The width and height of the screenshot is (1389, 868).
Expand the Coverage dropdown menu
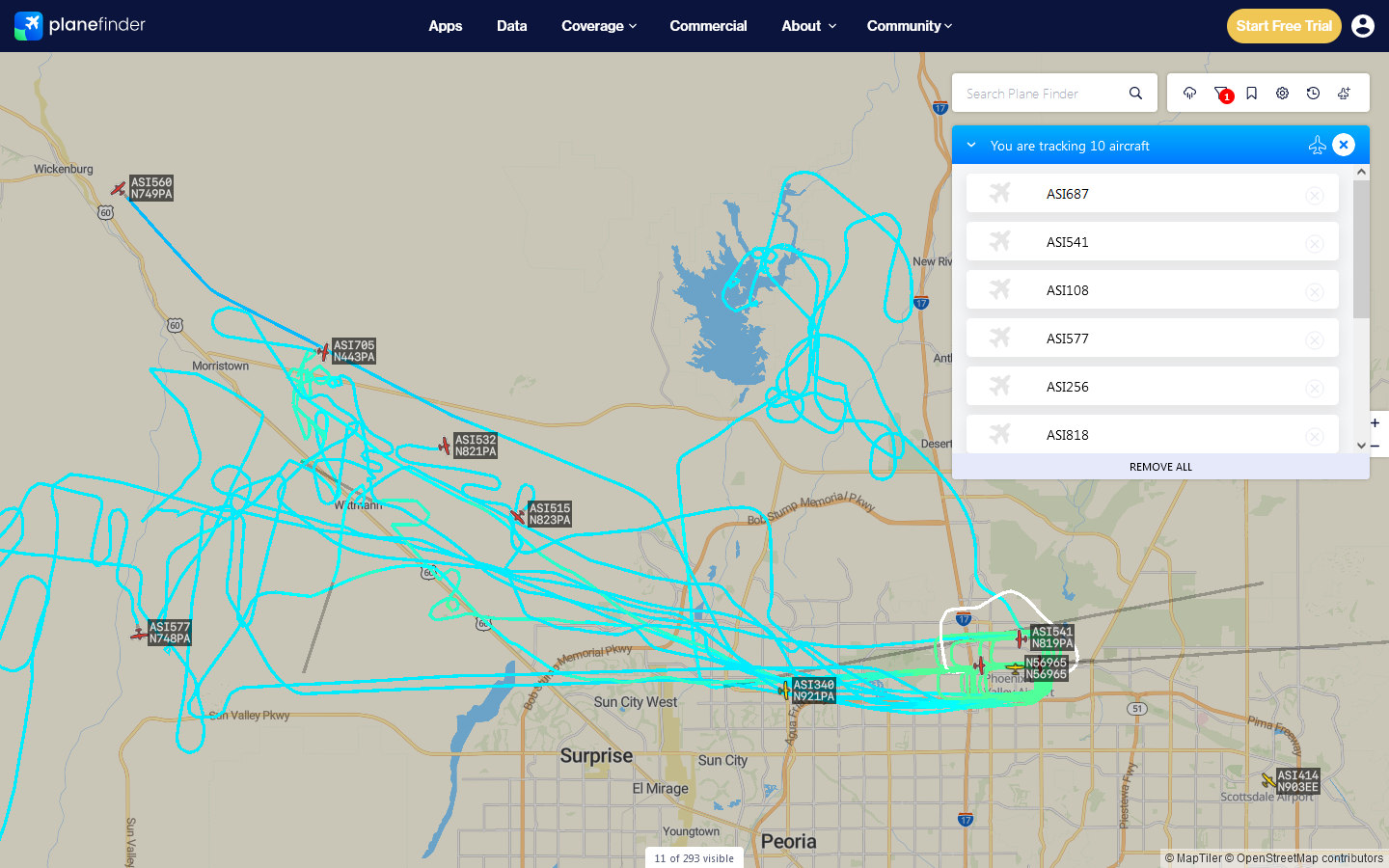[599, 26]
